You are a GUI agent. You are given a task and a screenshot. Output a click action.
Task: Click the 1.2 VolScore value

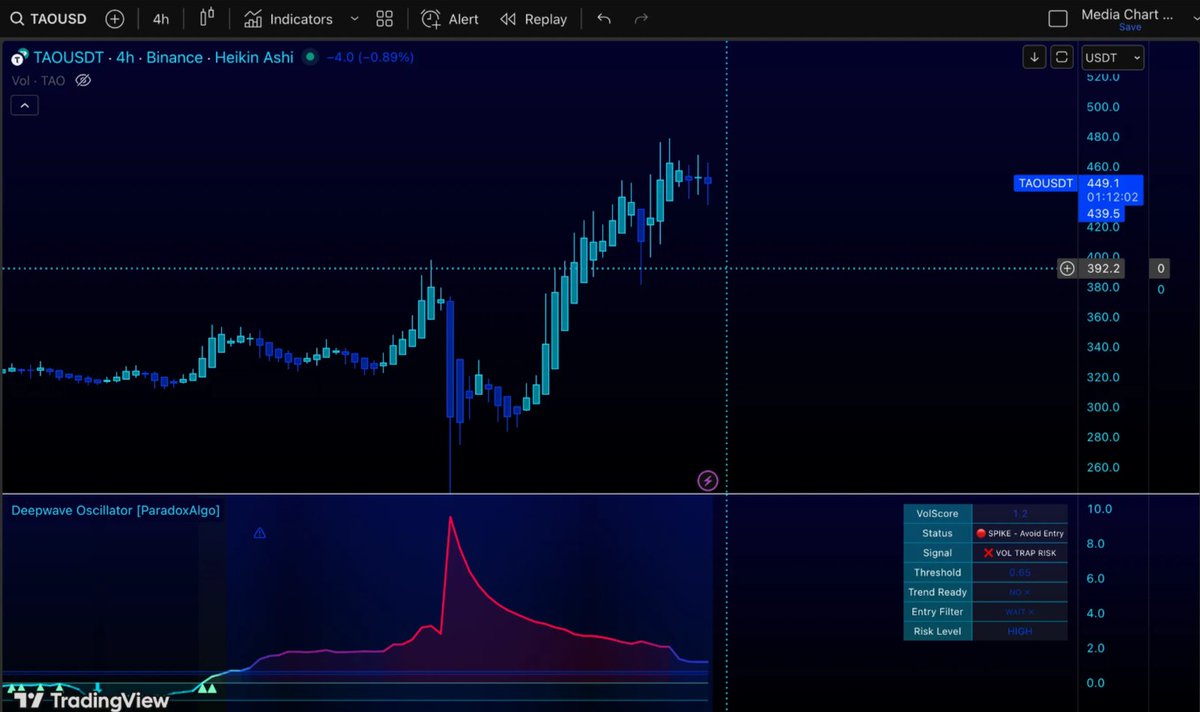(x=1020, y=514)
